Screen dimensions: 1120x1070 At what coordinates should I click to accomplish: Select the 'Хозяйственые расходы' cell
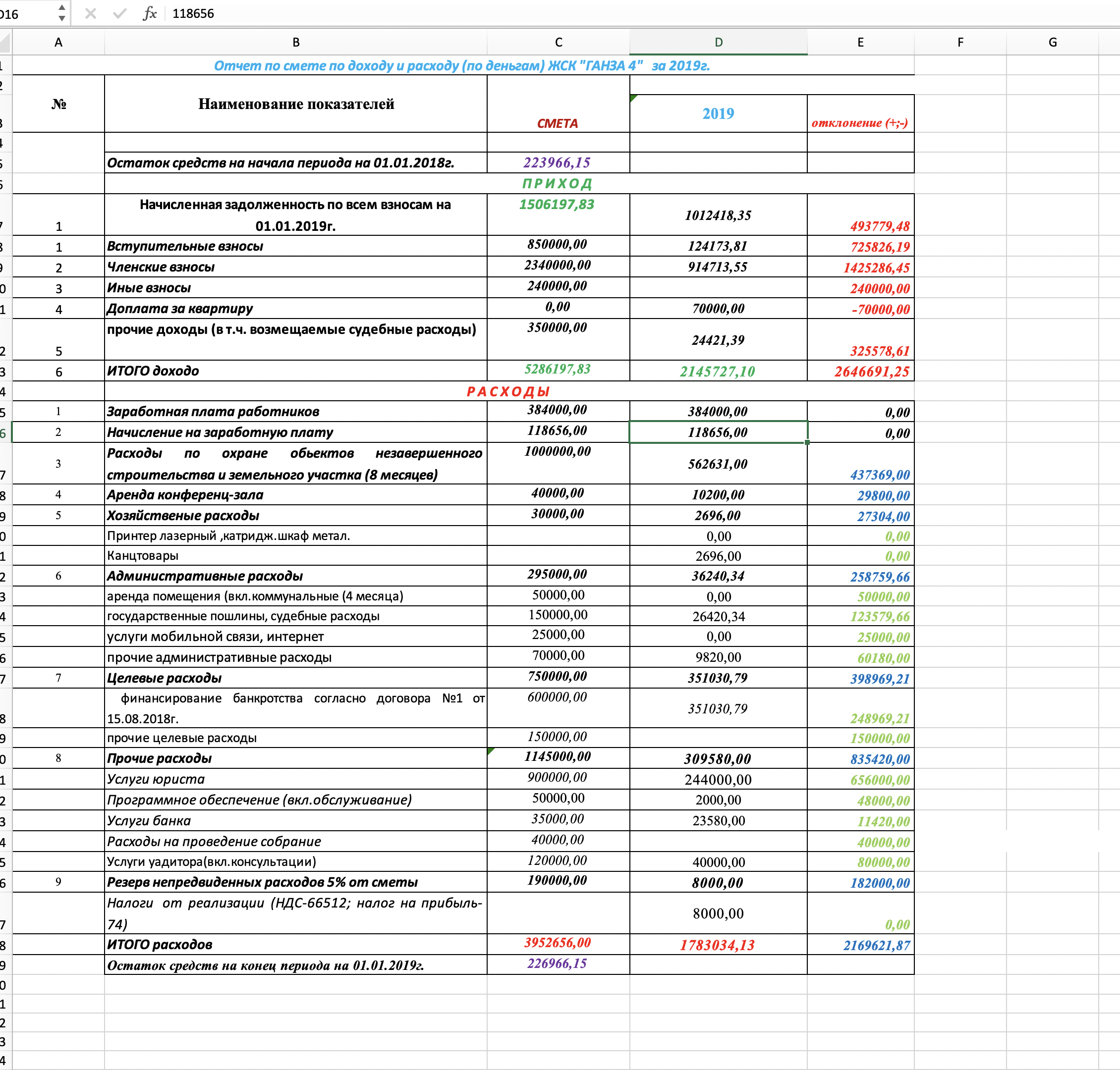tap(295, 516)
